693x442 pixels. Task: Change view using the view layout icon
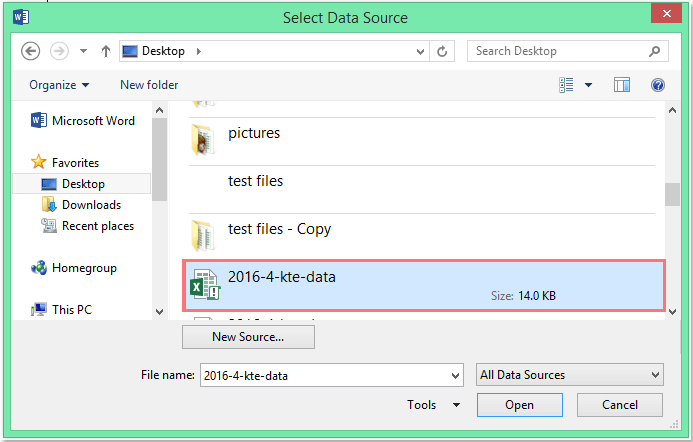pos(566,85)
